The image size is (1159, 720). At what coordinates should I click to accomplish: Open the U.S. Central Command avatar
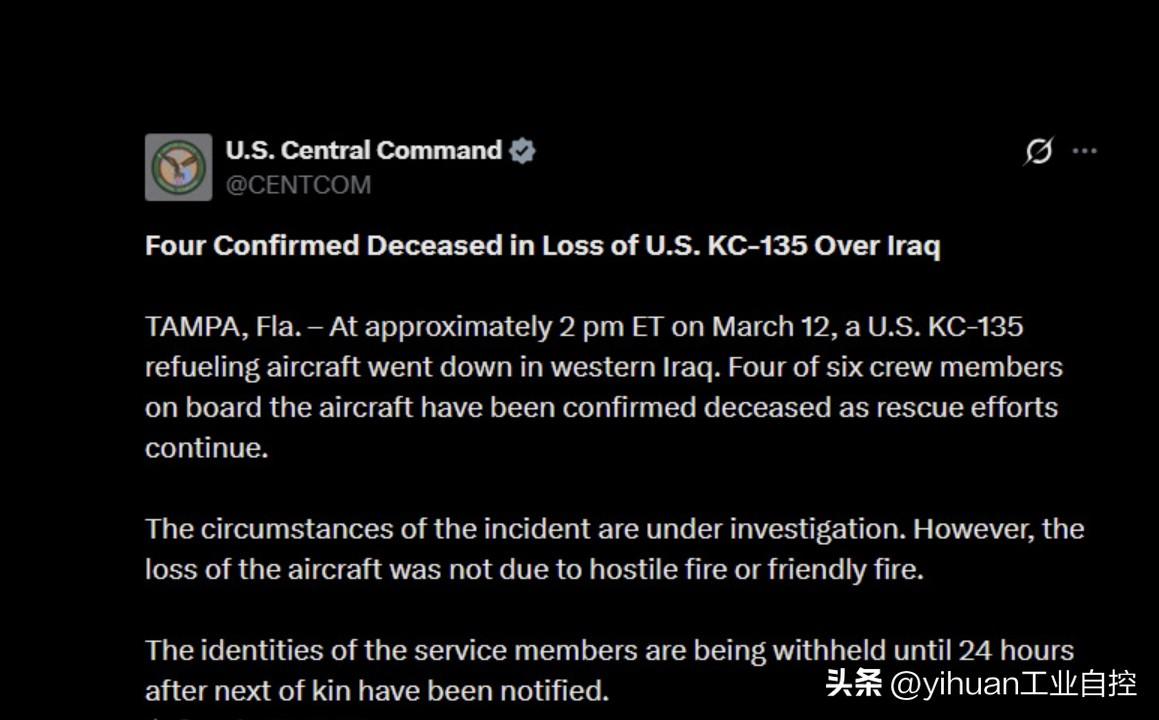click(x=178, y=167)
